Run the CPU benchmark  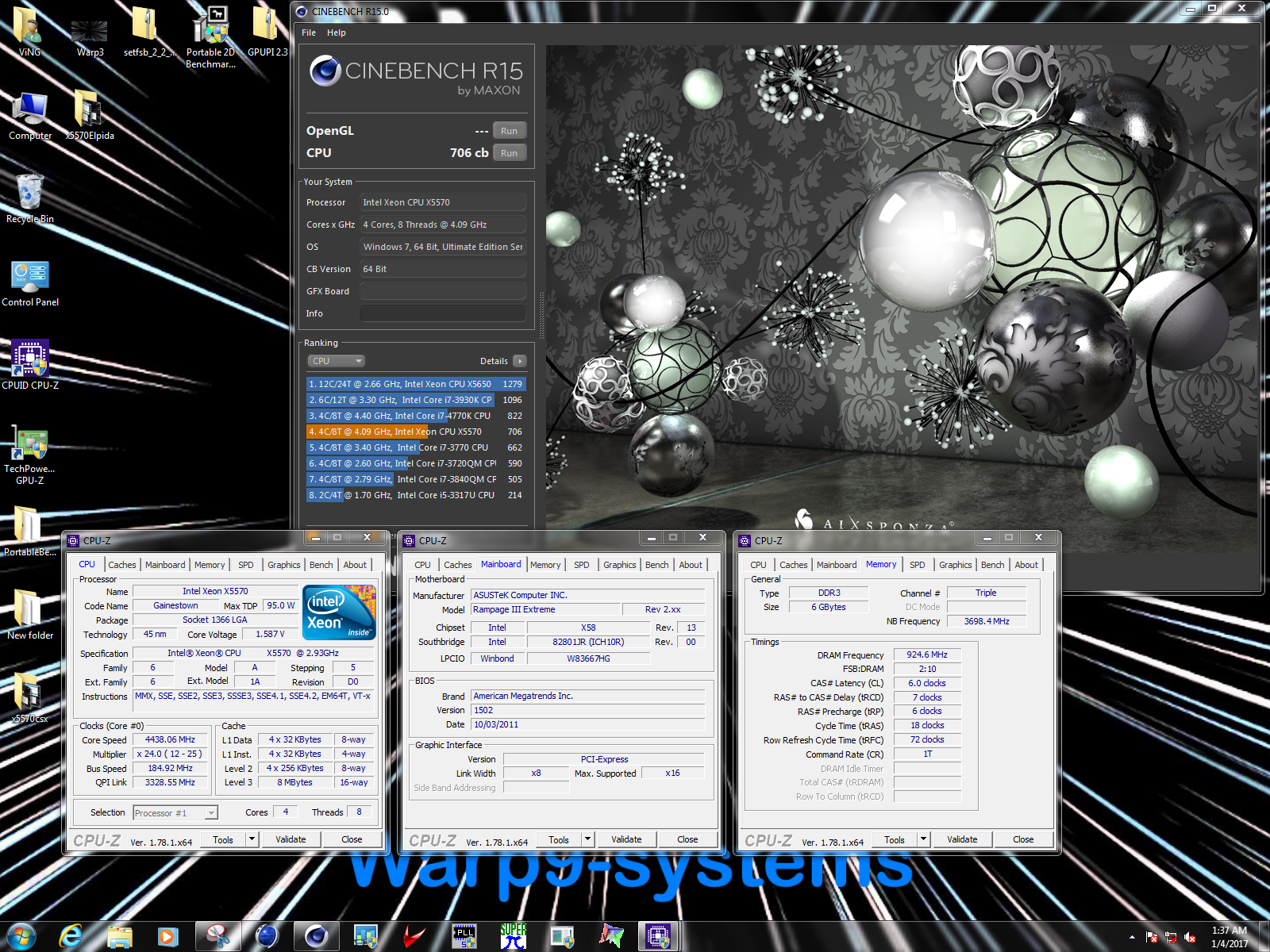(510, 153)
